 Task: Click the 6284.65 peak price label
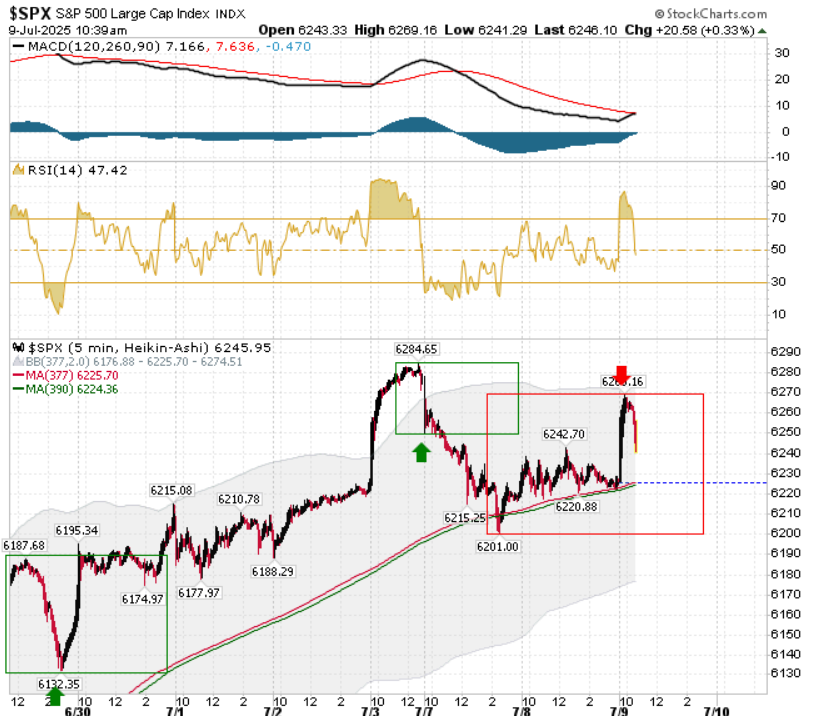coord(416,349)
